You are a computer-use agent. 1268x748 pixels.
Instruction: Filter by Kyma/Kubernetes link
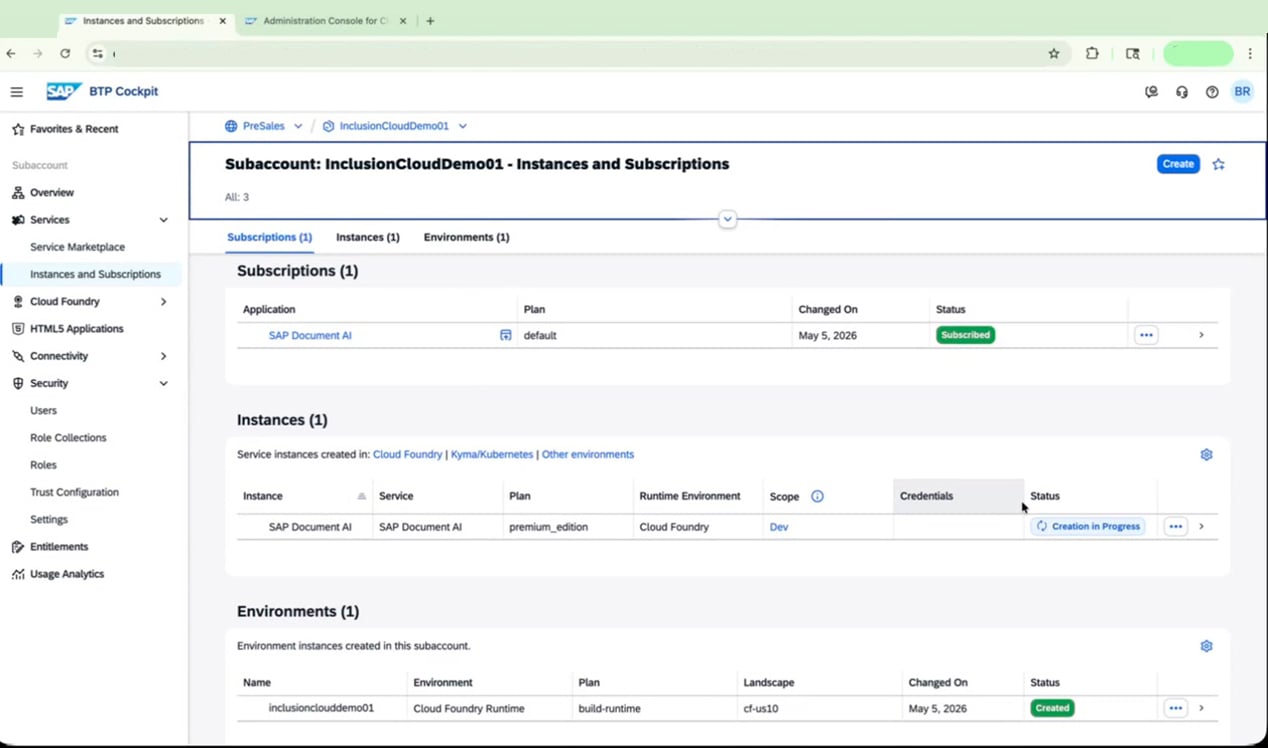point(492,455)
